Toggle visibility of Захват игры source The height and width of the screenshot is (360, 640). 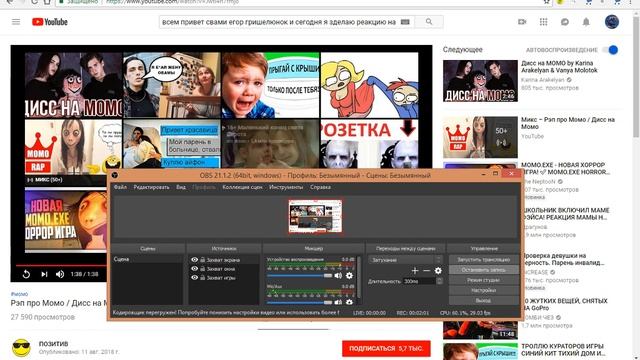click(194, 278)
